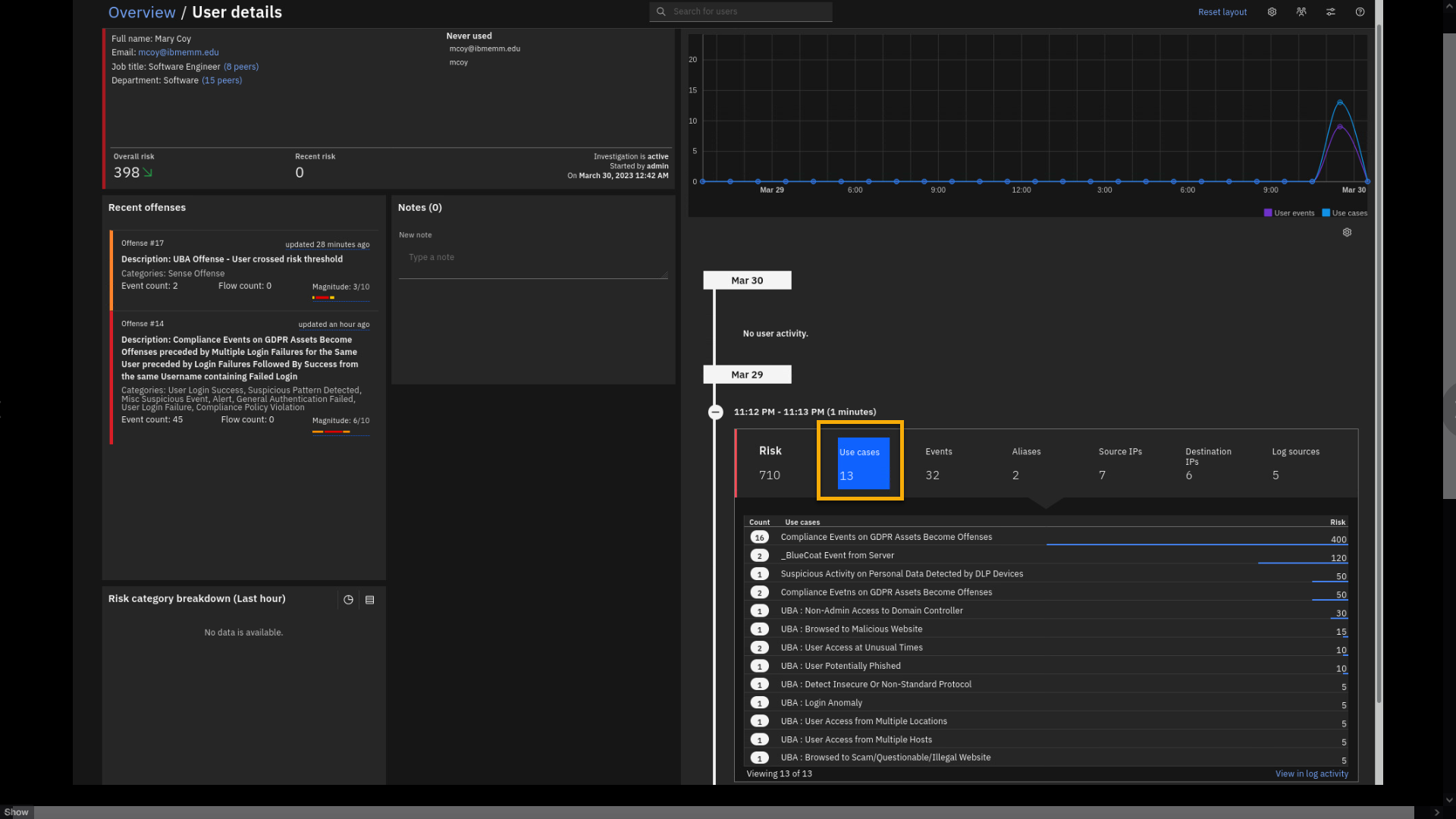Expand the Source IPs 7 section
This screenshot has width=1456, height=819.
[1119, 463]
